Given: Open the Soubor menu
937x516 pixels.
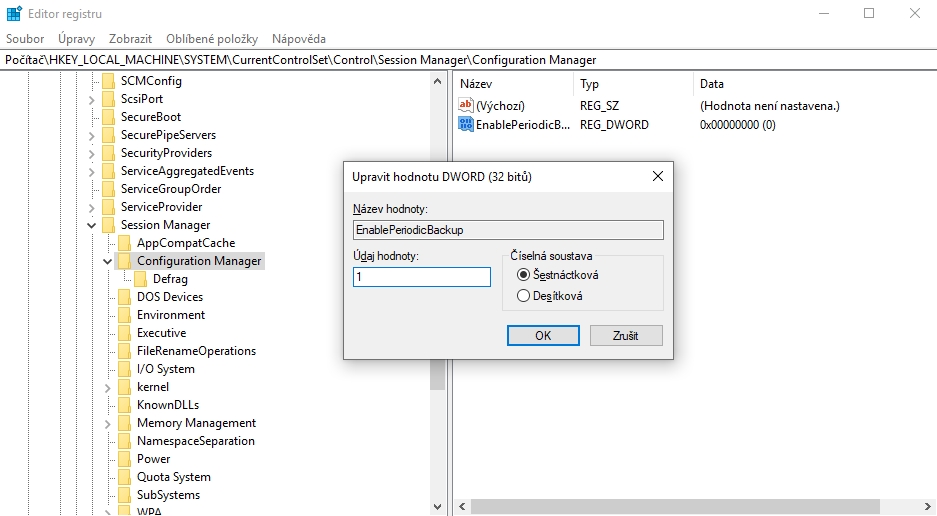Looking at the screenshot, I should click(x=25, y=39).
